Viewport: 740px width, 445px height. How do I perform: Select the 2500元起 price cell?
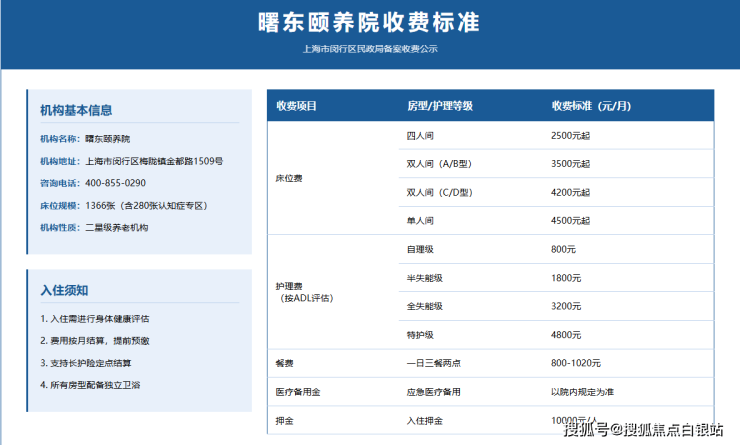(x=570, y=136)
